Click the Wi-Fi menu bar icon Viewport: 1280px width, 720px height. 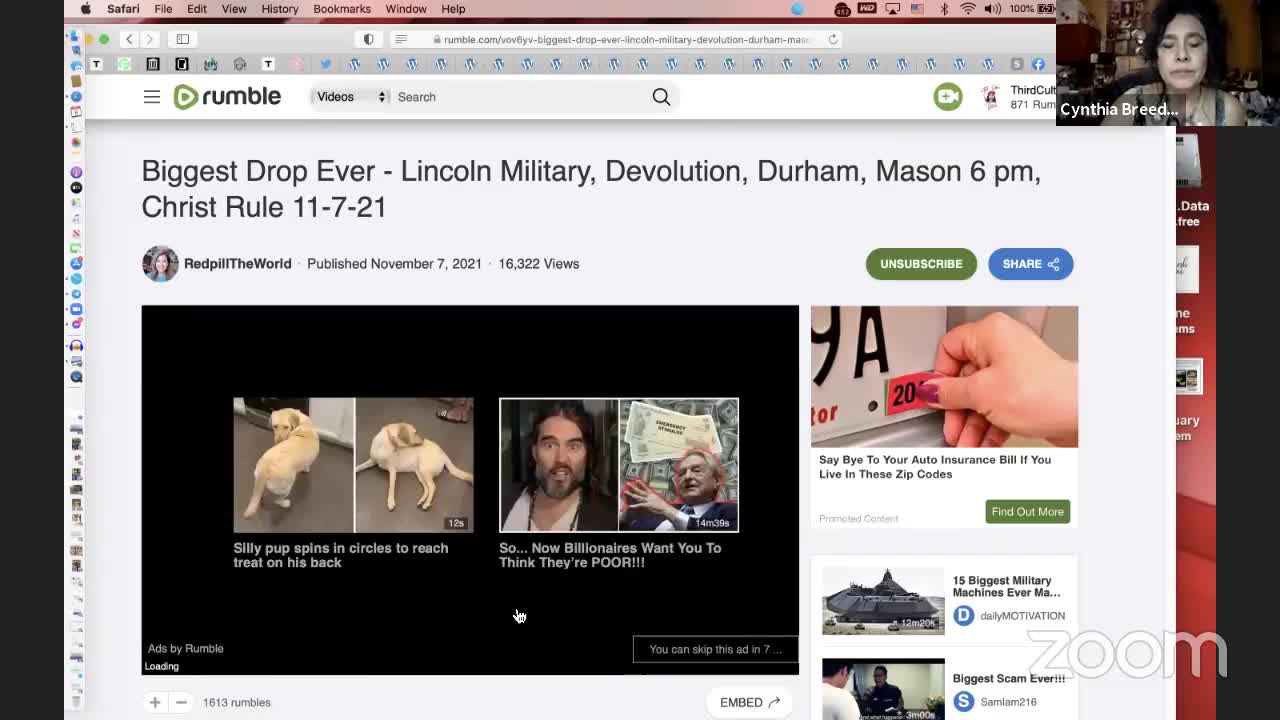pyautogui.click(x=968, y=9)
